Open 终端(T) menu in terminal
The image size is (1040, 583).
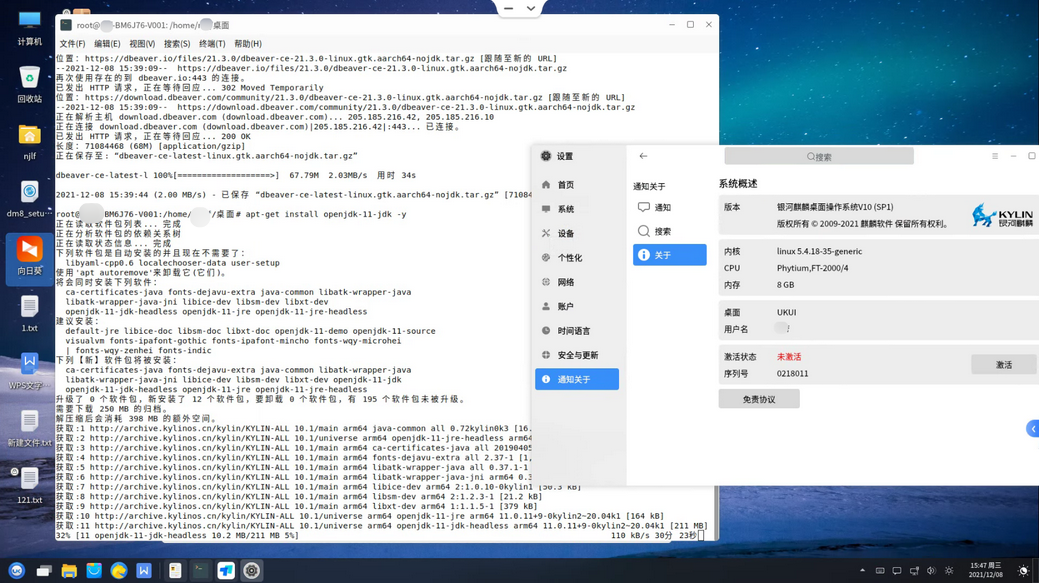click(212, 44)
